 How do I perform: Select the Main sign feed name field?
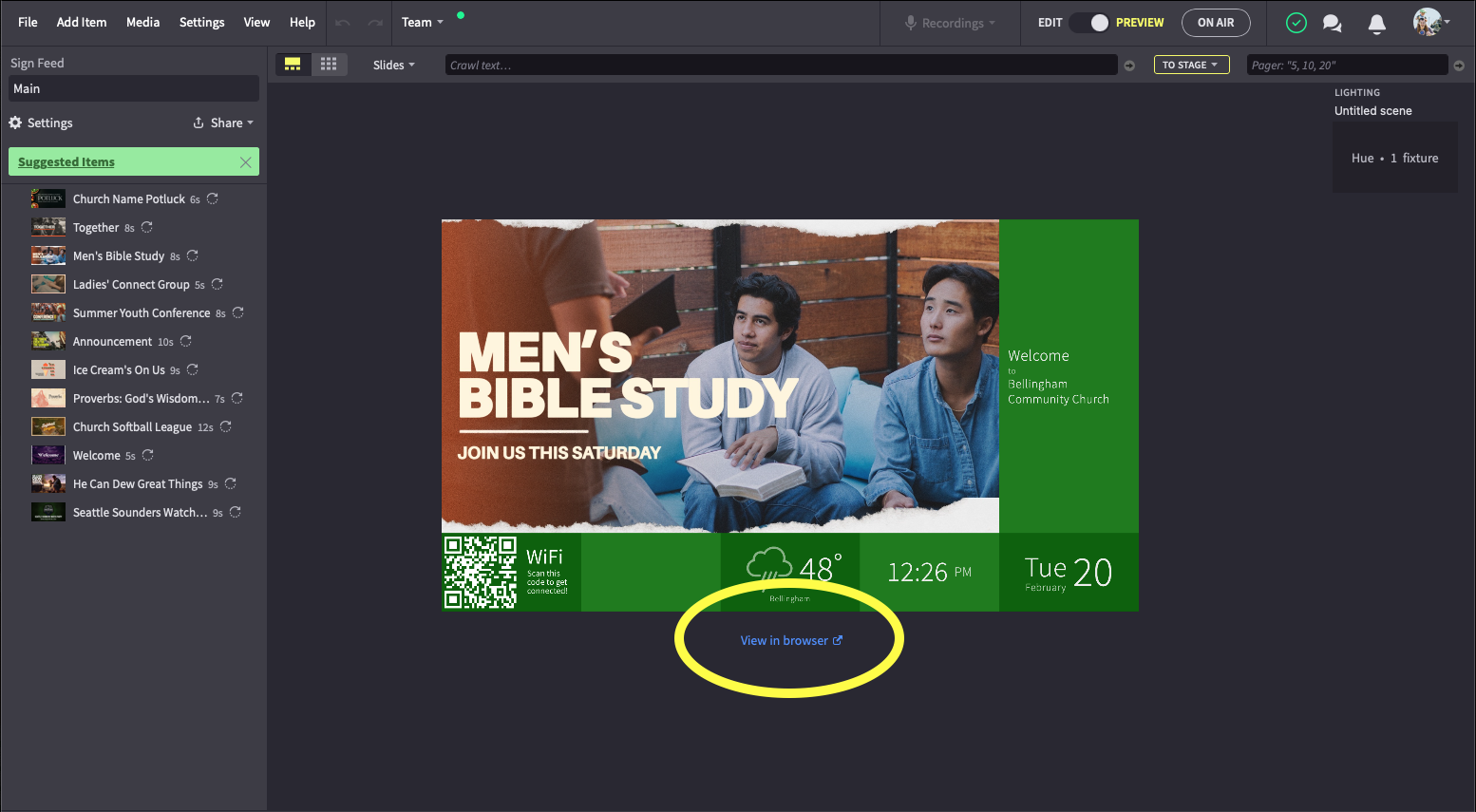tap(134, 88)
